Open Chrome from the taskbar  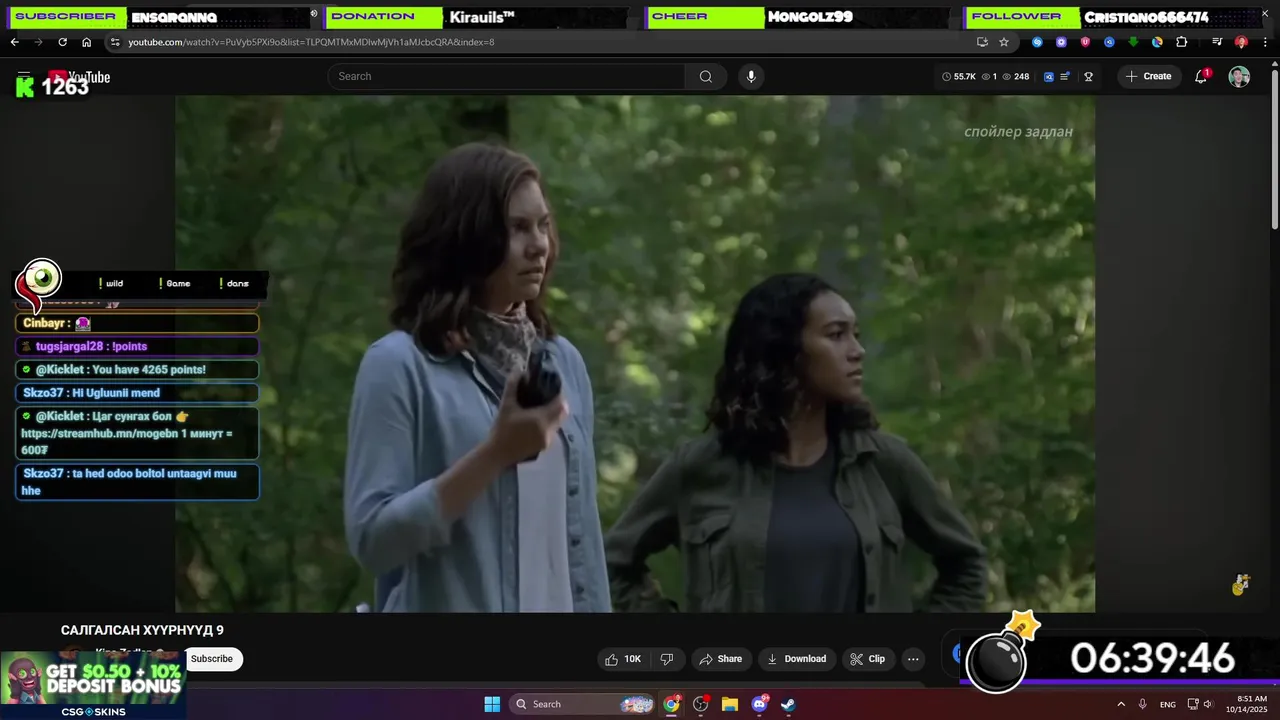pyautogui.click(x=671, y=704)
